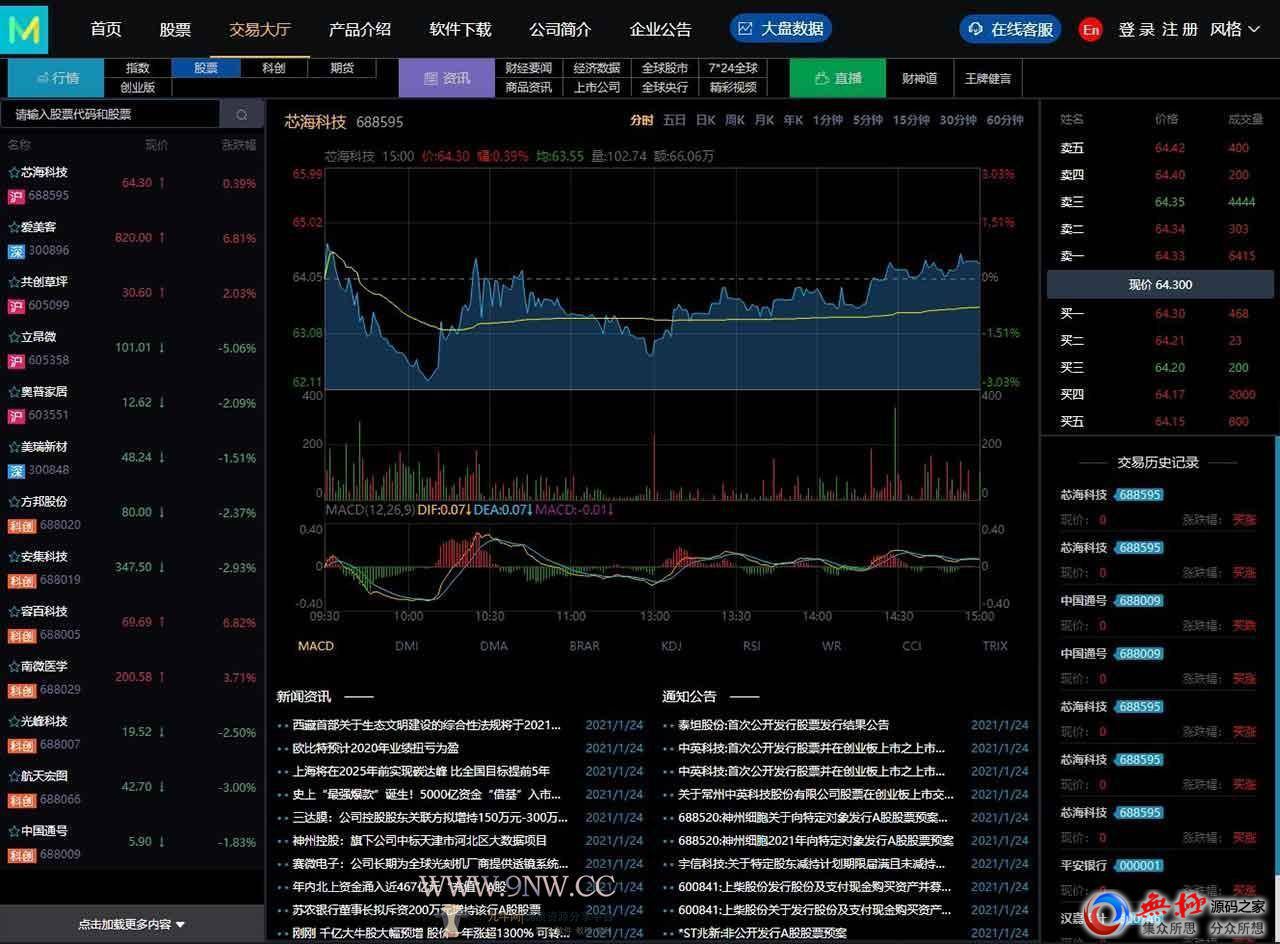Switch chart to 60分钟 interval
Screen dimensions: 1280x944
click(1005, 120)
